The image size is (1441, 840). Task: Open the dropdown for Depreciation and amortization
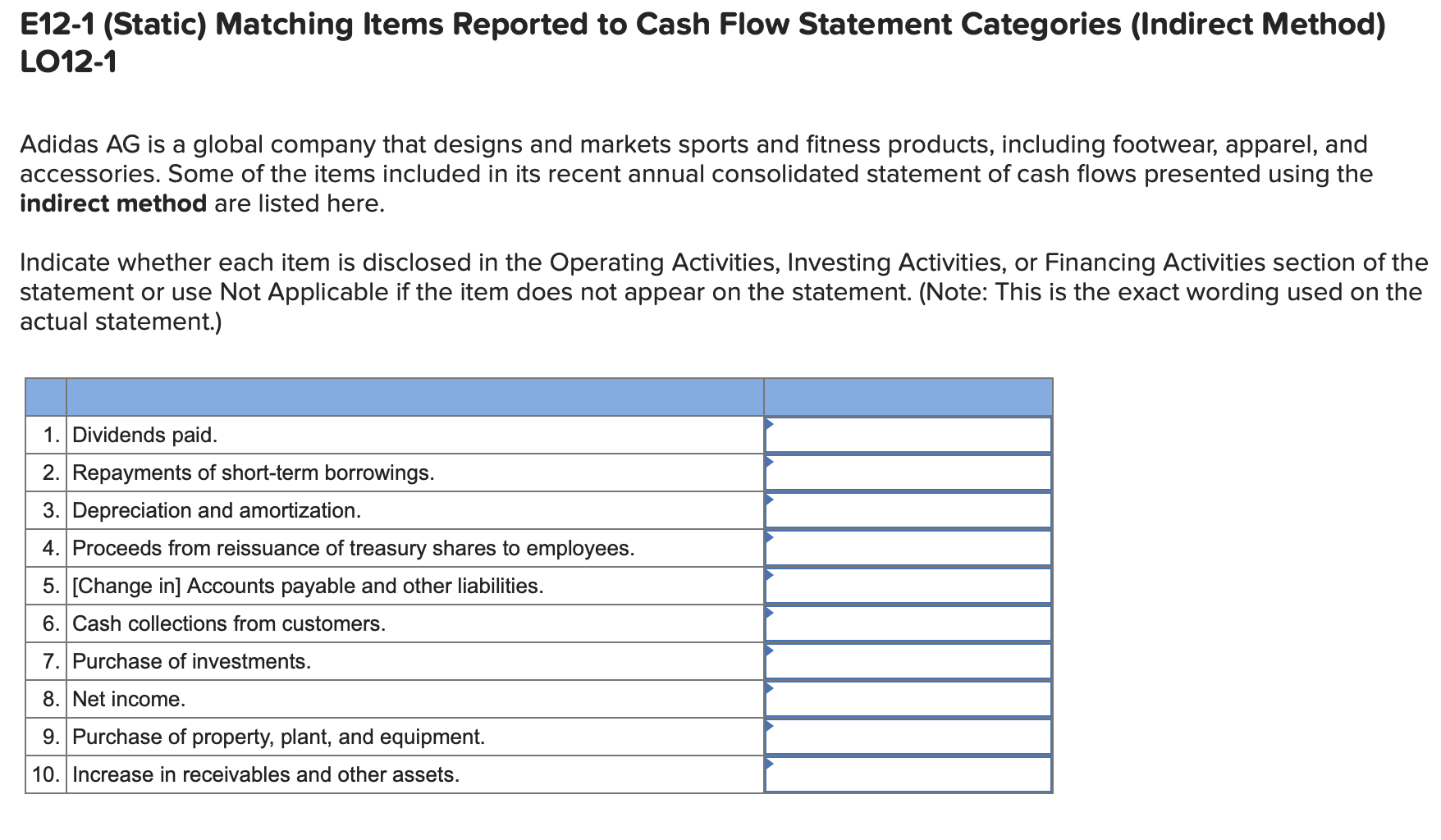907,509
